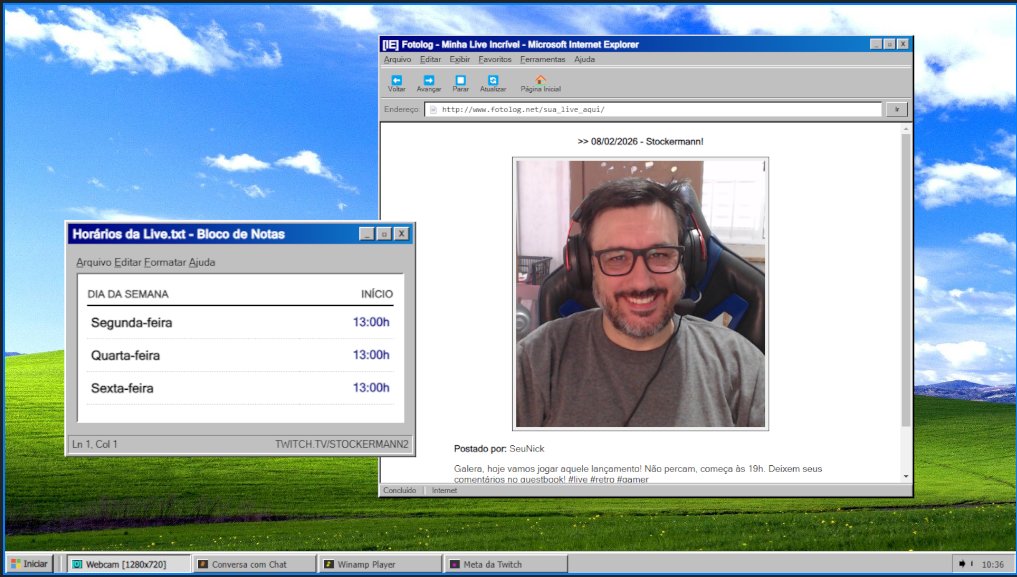Click the SeuNick poster name

[527, 449]
